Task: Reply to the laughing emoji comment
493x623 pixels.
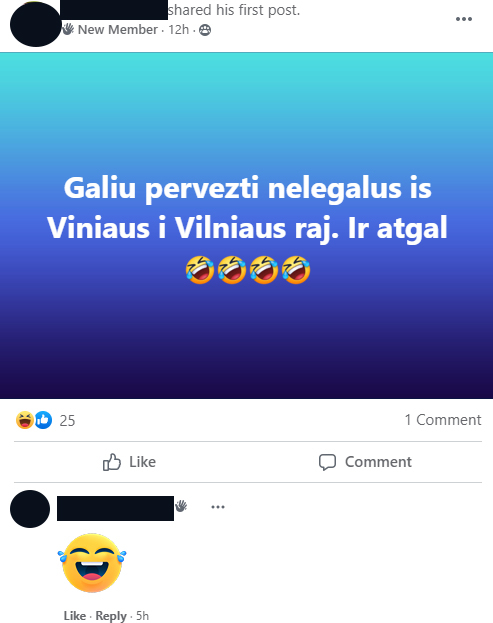Action: pyautogui.click(x=111, y=615)
